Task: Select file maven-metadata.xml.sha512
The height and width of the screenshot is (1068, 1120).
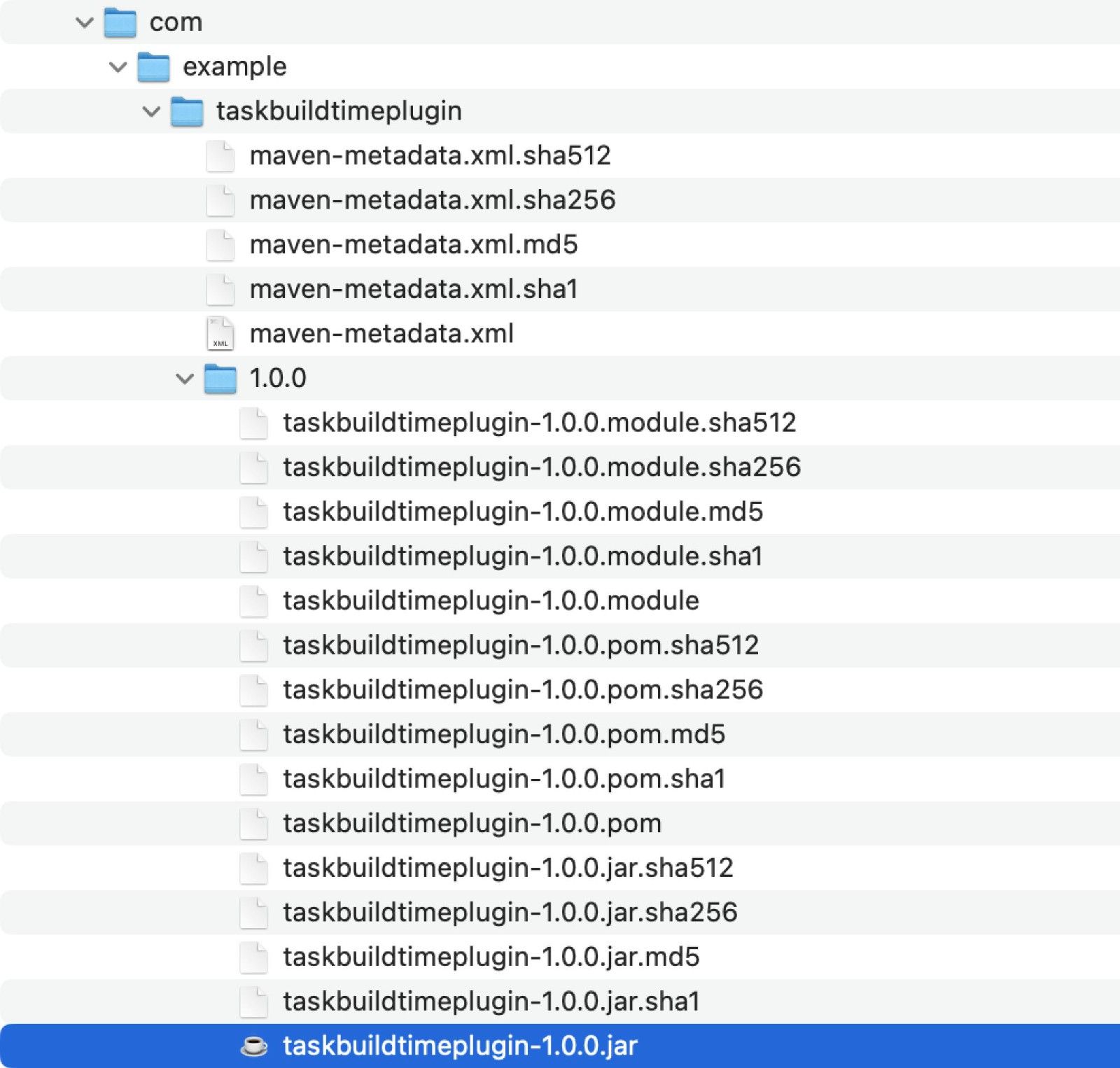Action: (x=430, y=156)
